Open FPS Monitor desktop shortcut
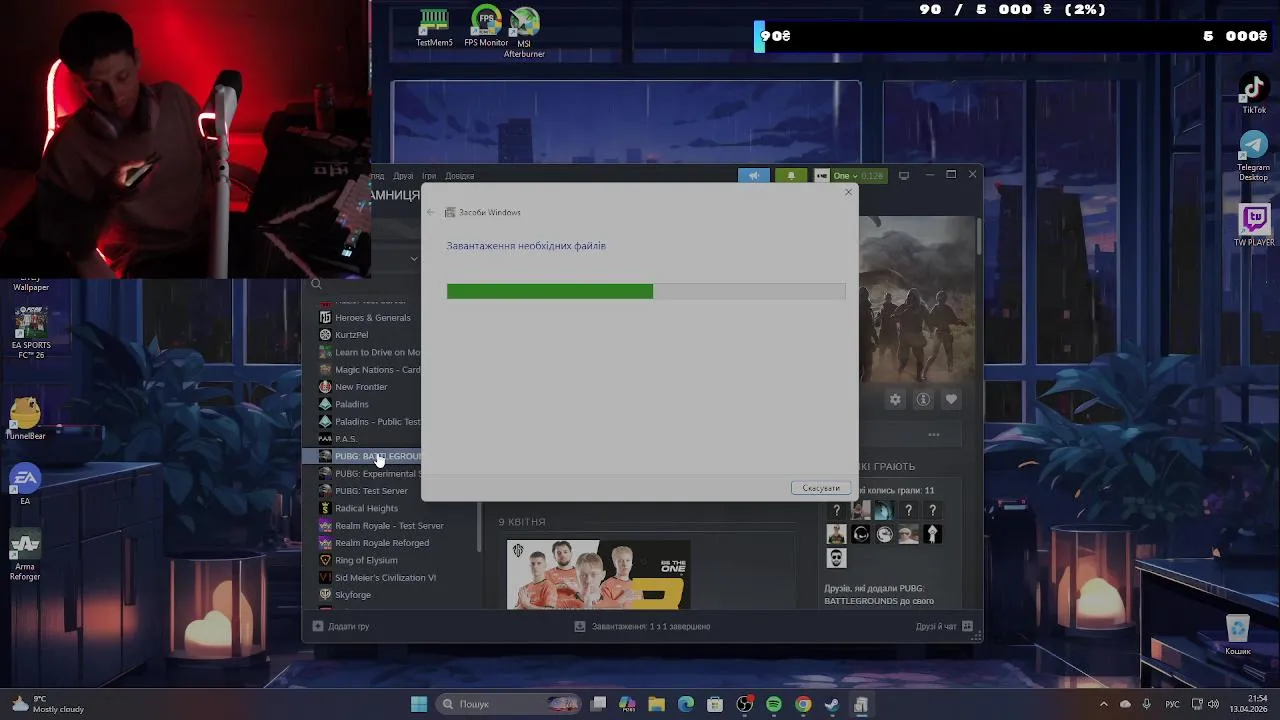1280x720 pixels. tap(486, 28)
